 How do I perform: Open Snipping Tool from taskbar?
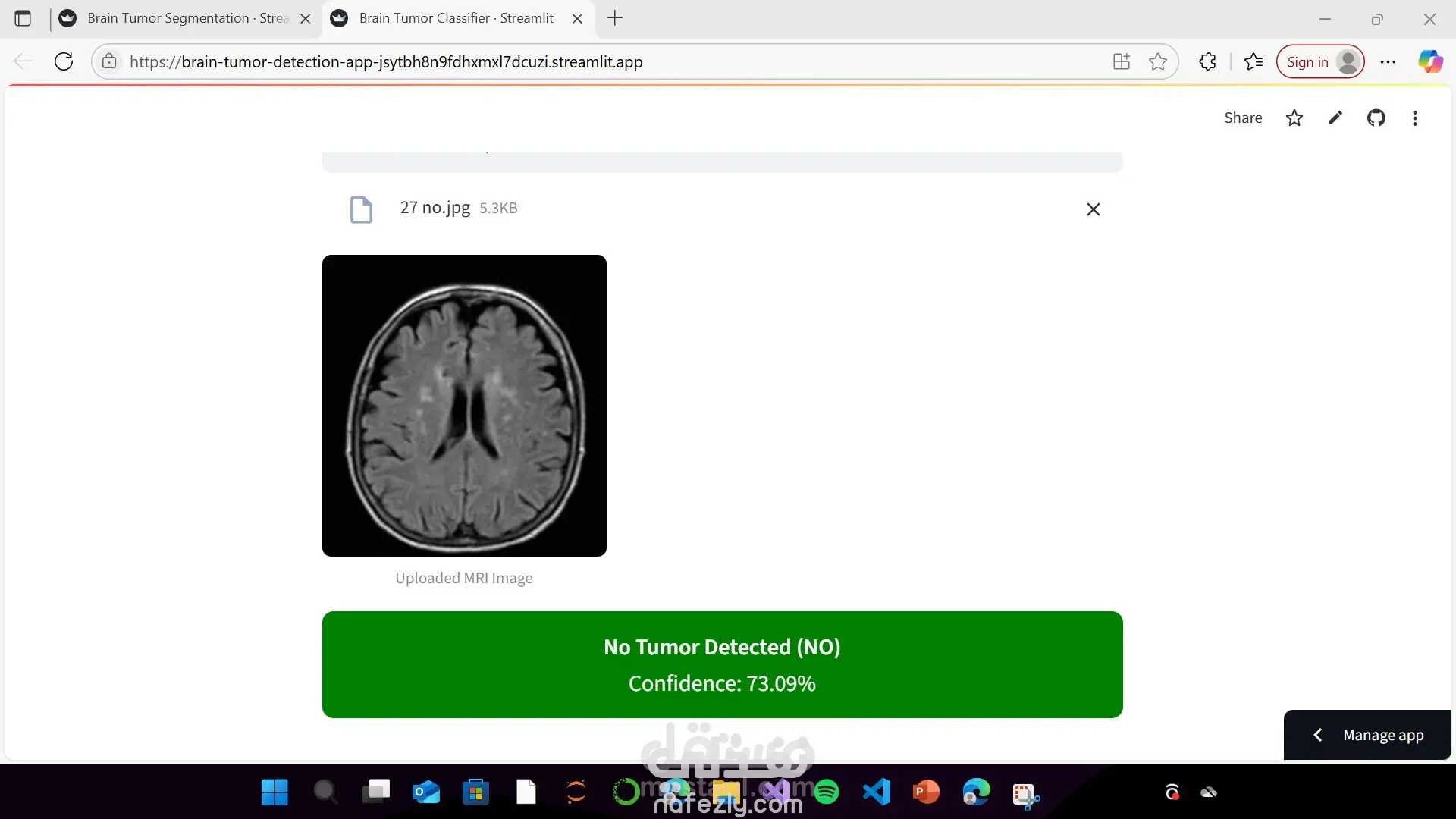(x=1026, y=795)
